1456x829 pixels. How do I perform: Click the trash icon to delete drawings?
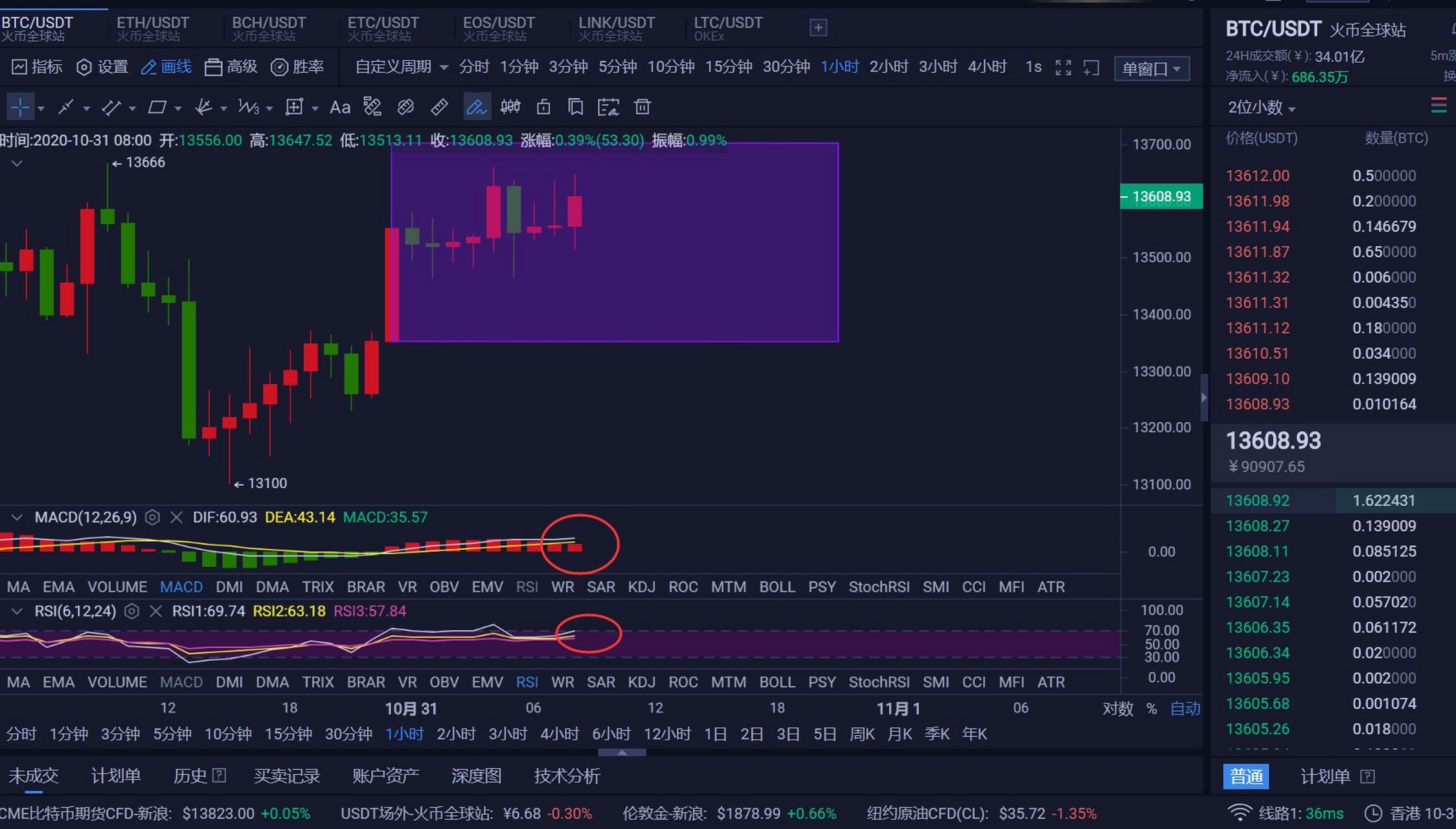tap(643, 107)
